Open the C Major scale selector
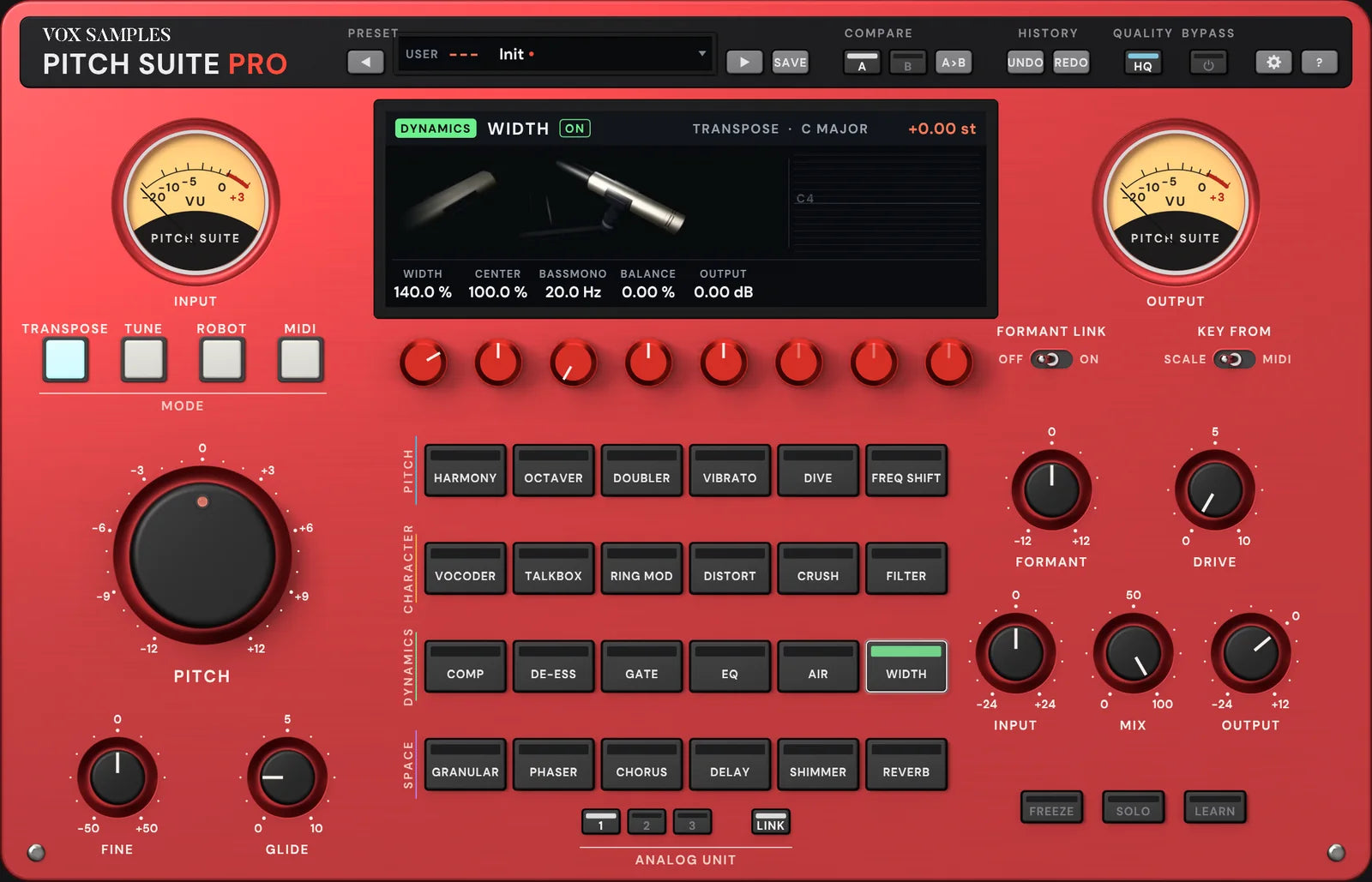1372x882 pixels. coord(834,129)
